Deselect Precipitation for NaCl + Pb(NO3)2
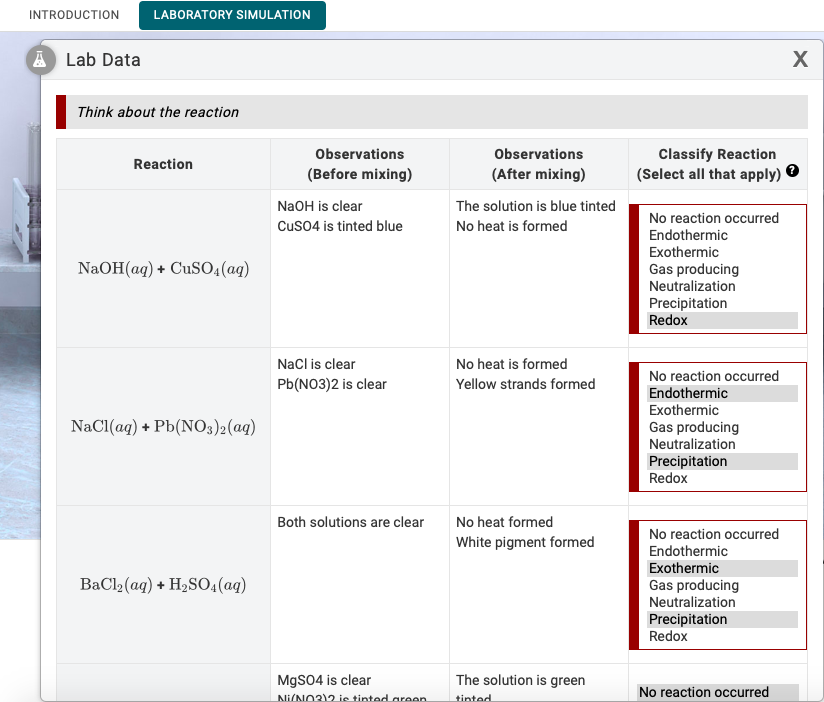 tap(722, 461)
